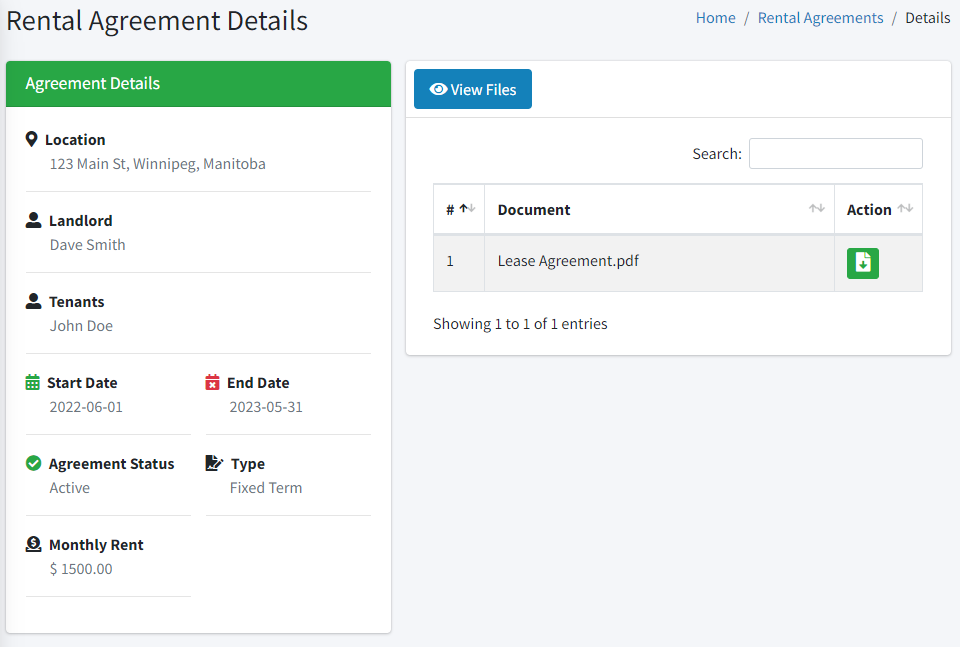The height and width of the screenshot is (647, 960).
Task: Select the Lease Agreement.pdf table row
Action: [678, 263]
